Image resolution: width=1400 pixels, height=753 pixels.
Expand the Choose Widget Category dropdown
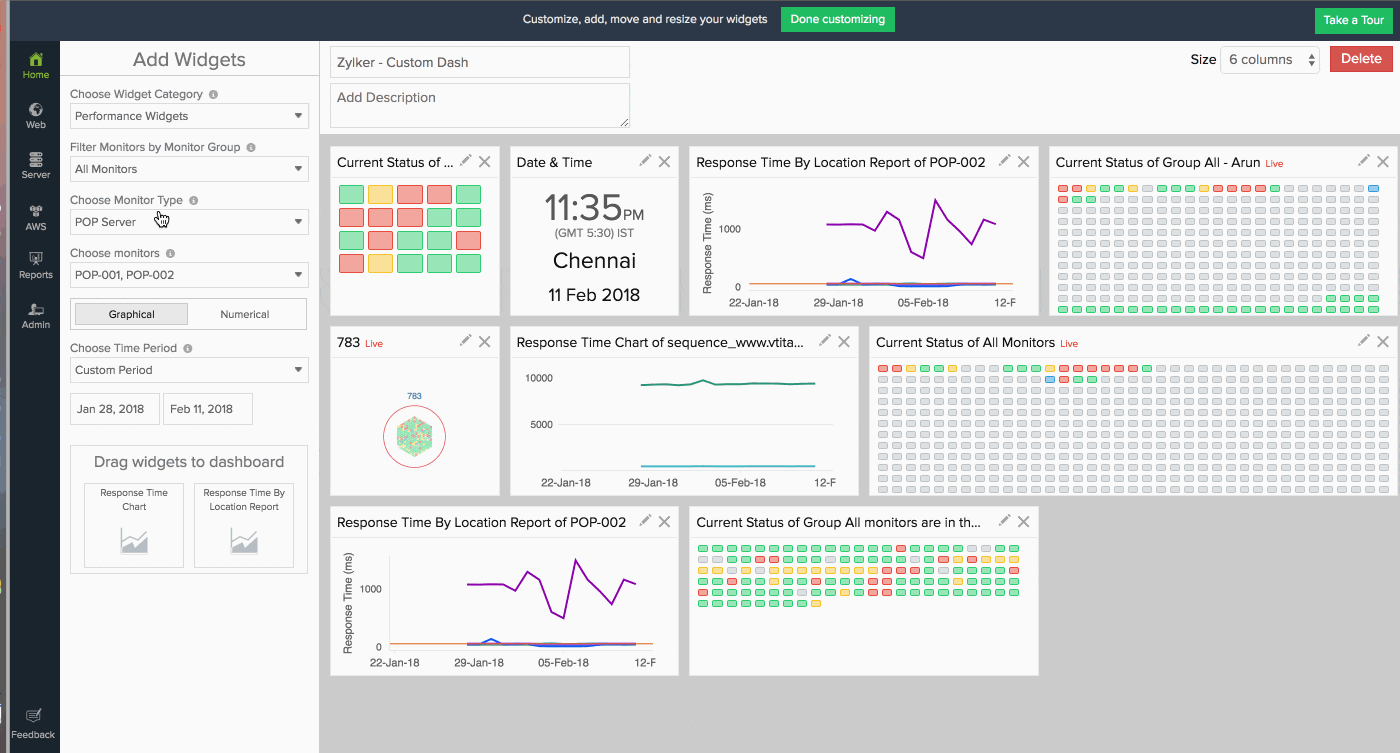click(189, 116)
